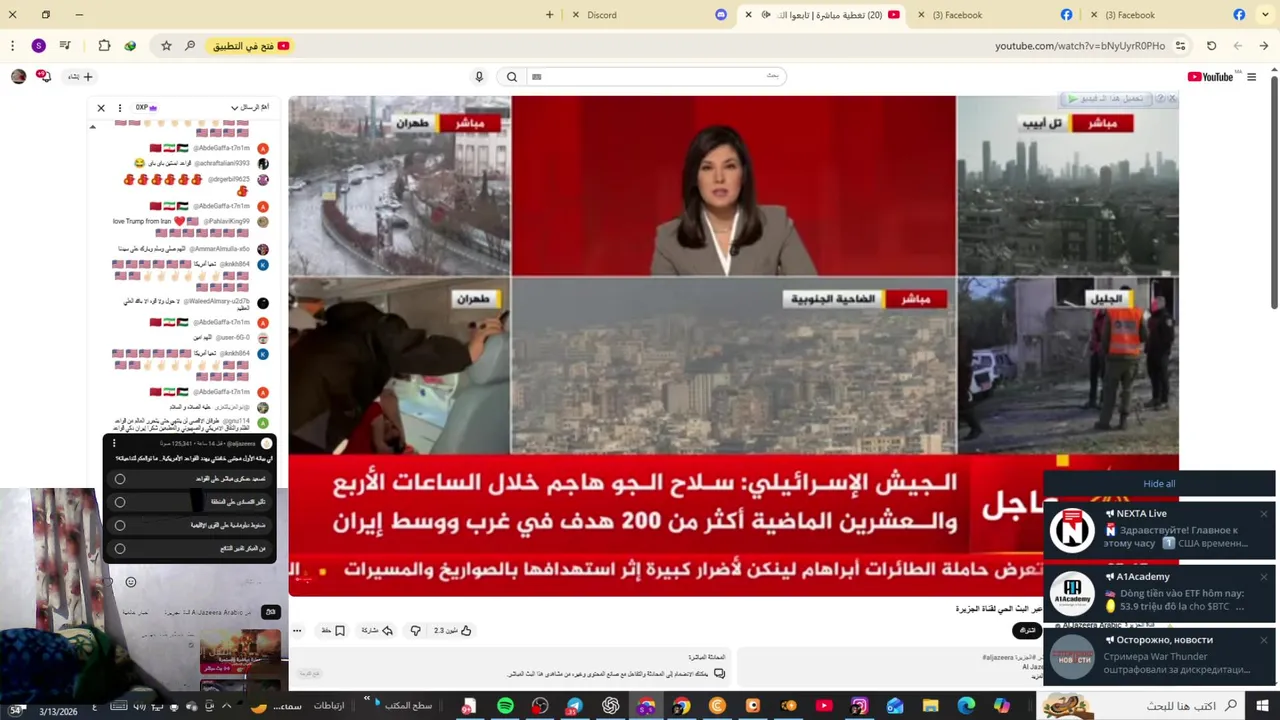Open the Extensions puzzle icon
Screen dimensions: 1280x720
click(x=104, y=46)
